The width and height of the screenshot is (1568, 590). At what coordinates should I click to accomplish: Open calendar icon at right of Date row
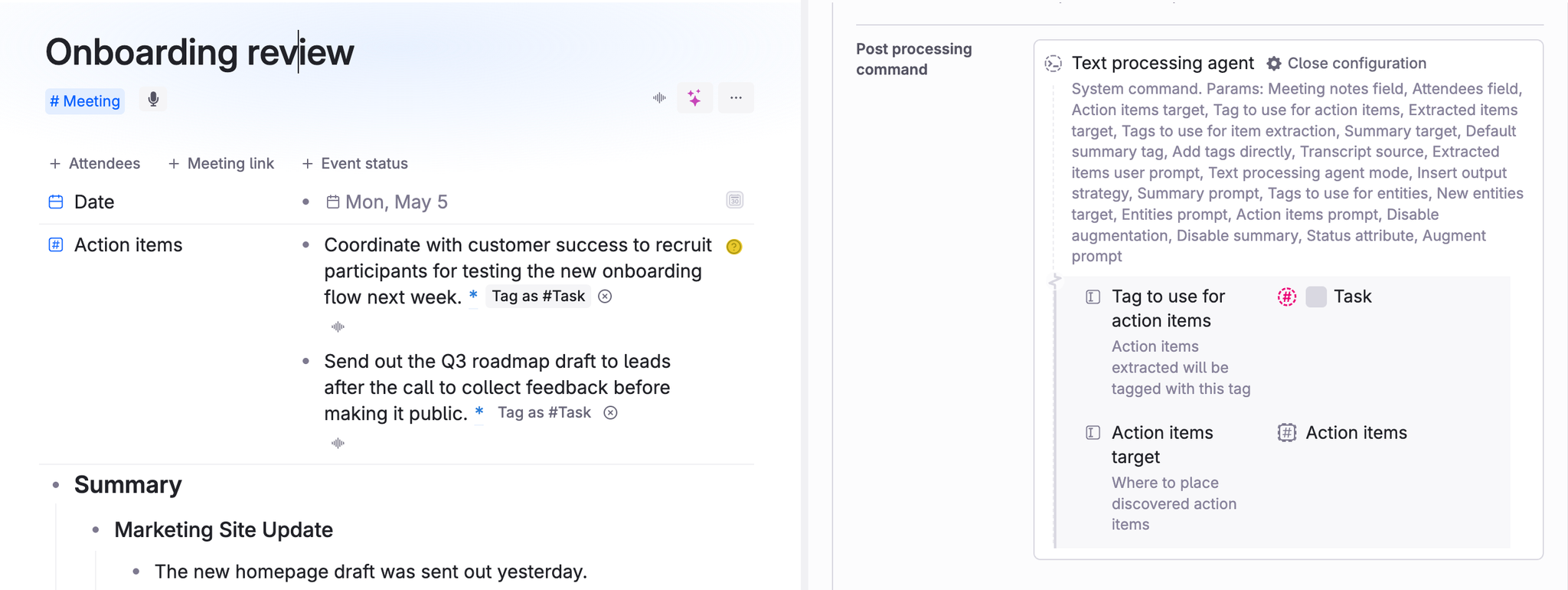[x=734, y=200]
